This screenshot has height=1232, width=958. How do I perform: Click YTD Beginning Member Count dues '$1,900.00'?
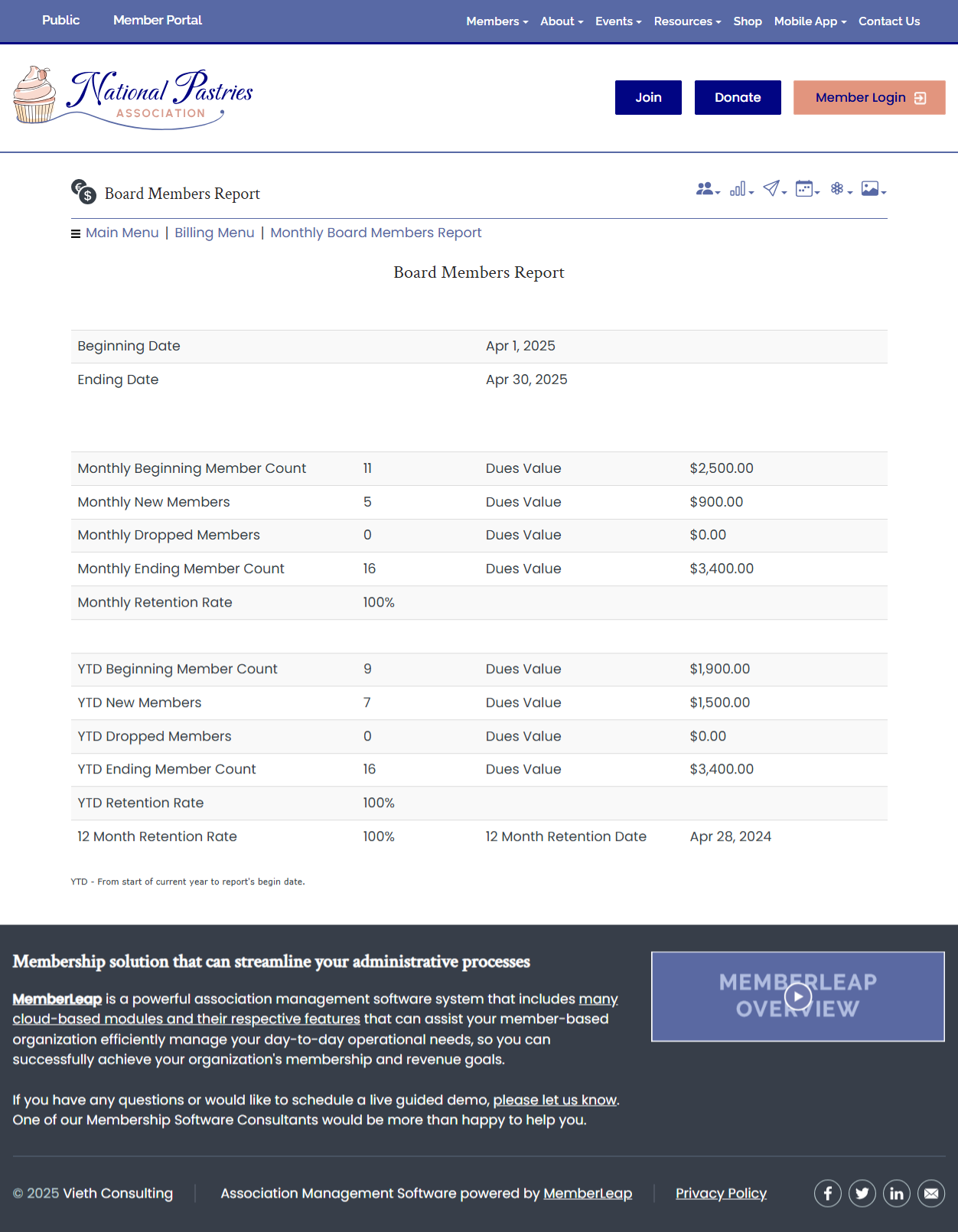point(720,669)
